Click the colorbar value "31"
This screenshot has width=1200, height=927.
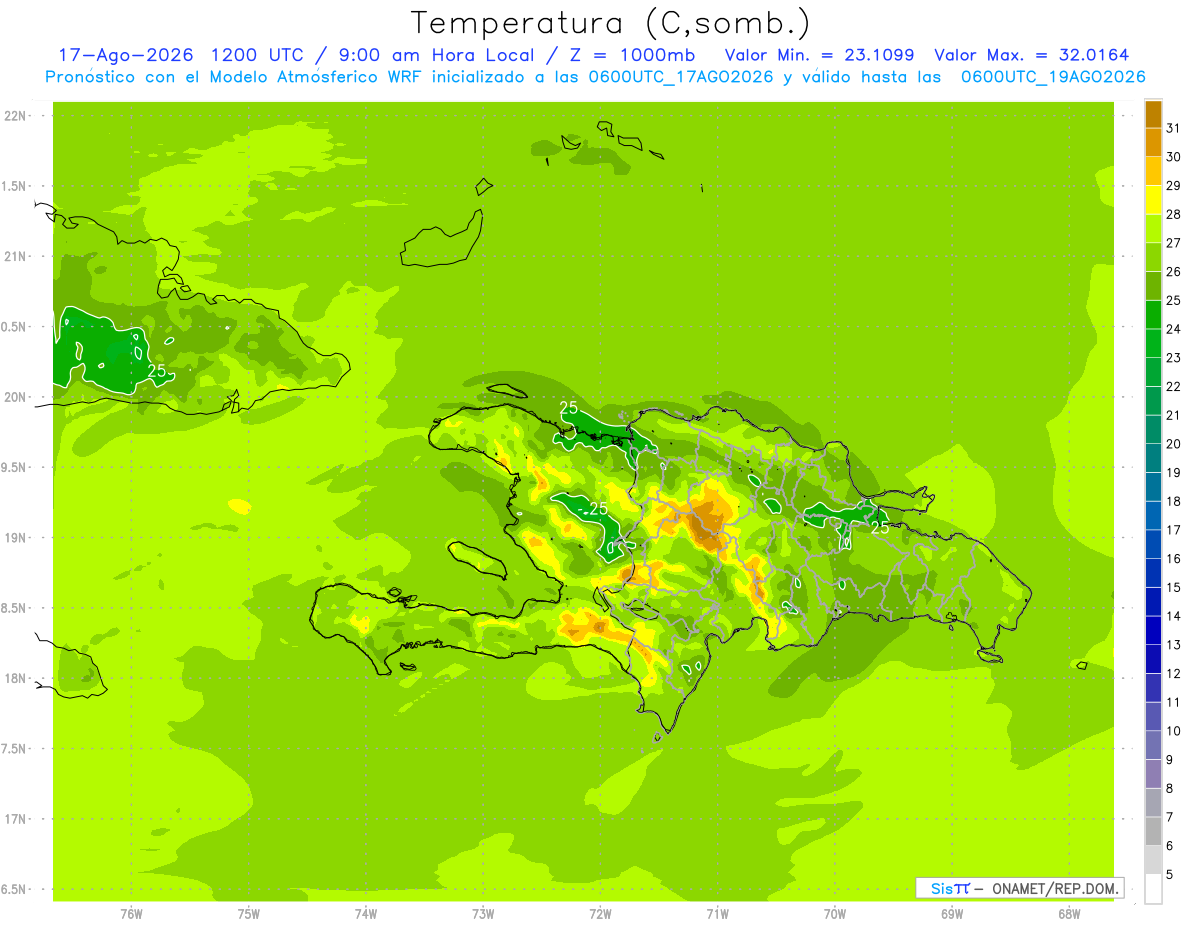tap(1174, 128)
